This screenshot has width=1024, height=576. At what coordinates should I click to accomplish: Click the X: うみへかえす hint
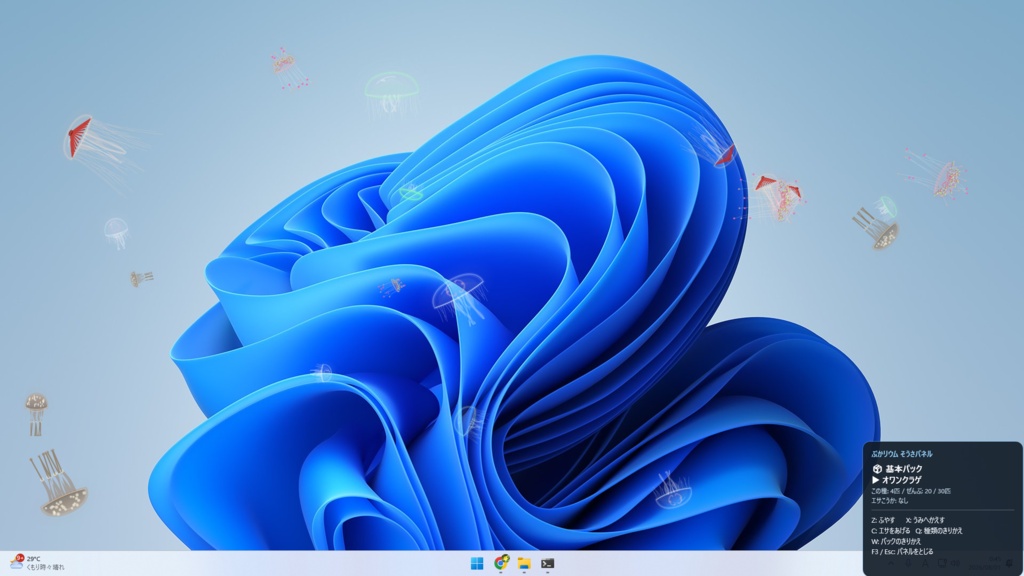point(925,520)
